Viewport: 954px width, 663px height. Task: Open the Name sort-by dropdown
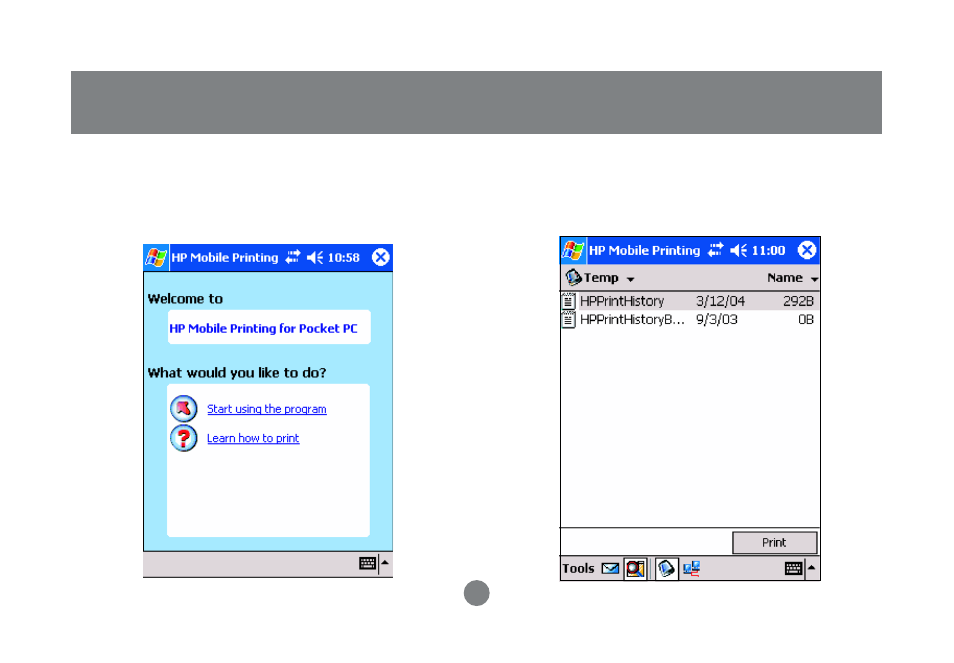click(x=815, y=279)
